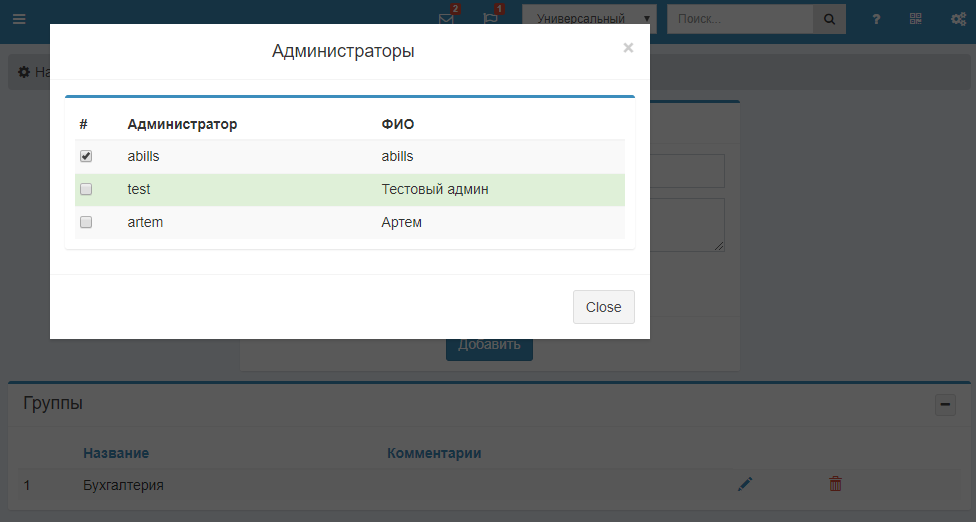The width and height of the screenshot is (976, 522).
Task: Click the search magnifier button
Action: pos(829,19)
